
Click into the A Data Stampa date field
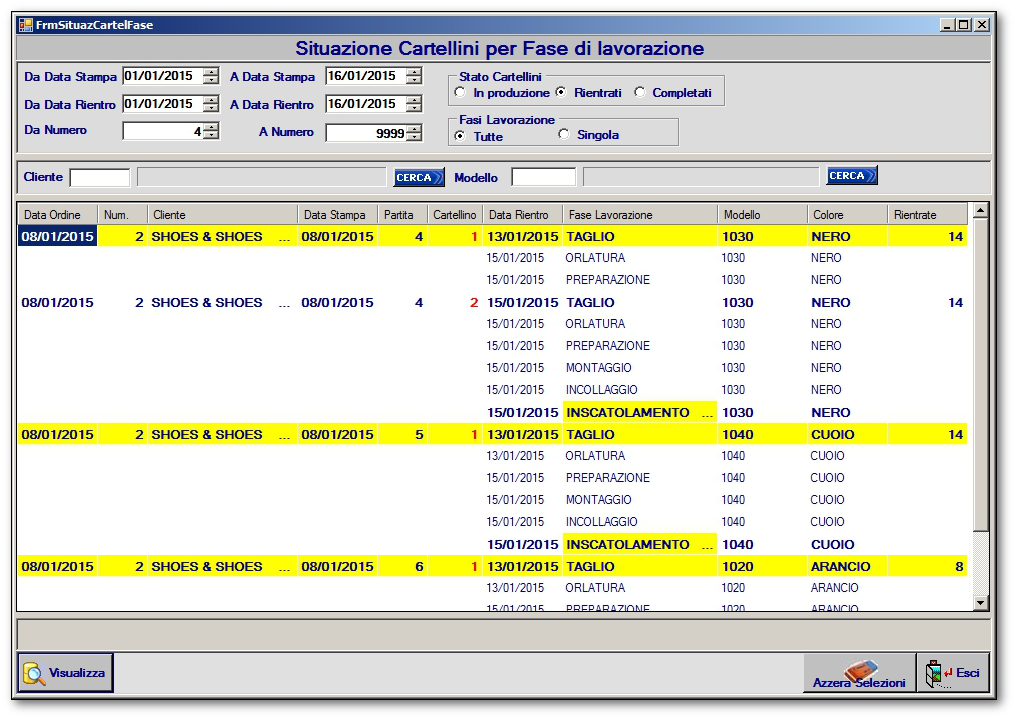pyautogui.click(x=366, y=76)
